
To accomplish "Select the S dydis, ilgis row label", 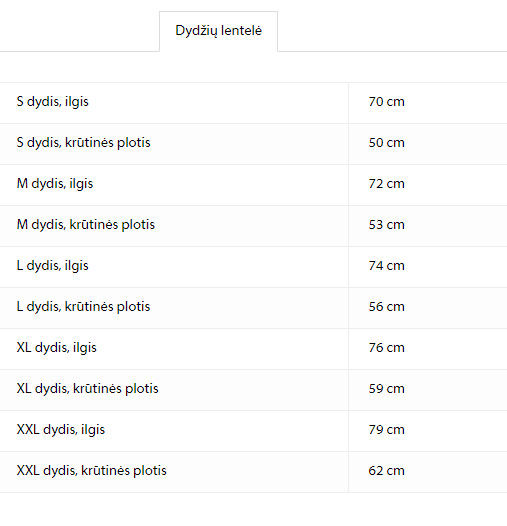I will (x=52, y=102).
